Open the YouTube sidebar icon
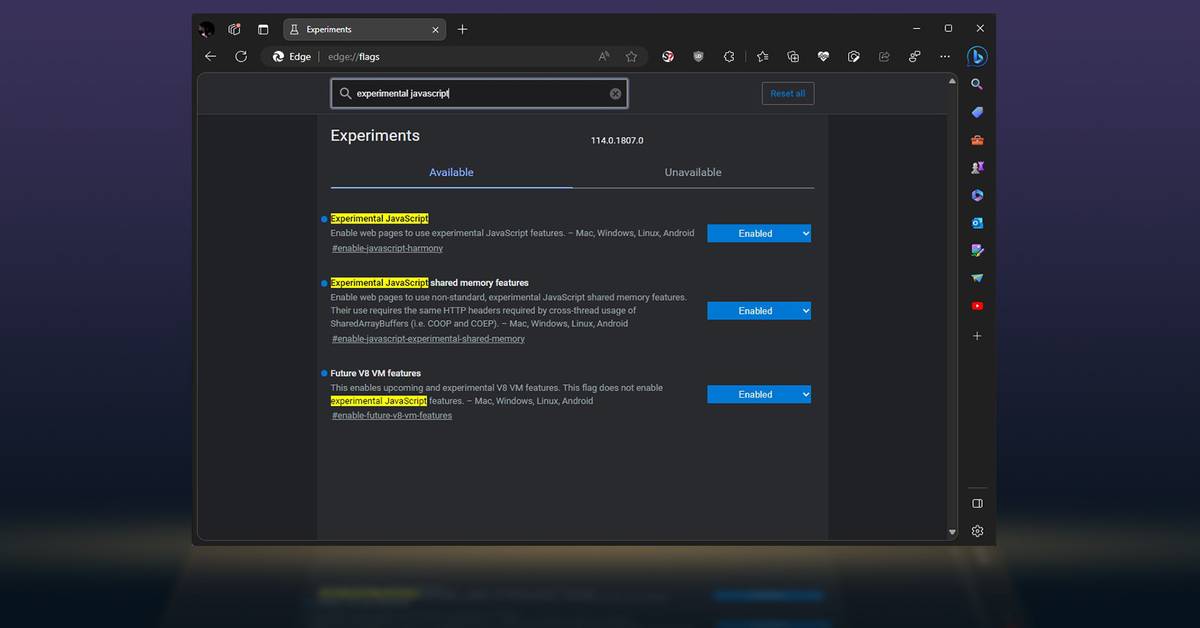1200x628 pixels. (977, 306)
